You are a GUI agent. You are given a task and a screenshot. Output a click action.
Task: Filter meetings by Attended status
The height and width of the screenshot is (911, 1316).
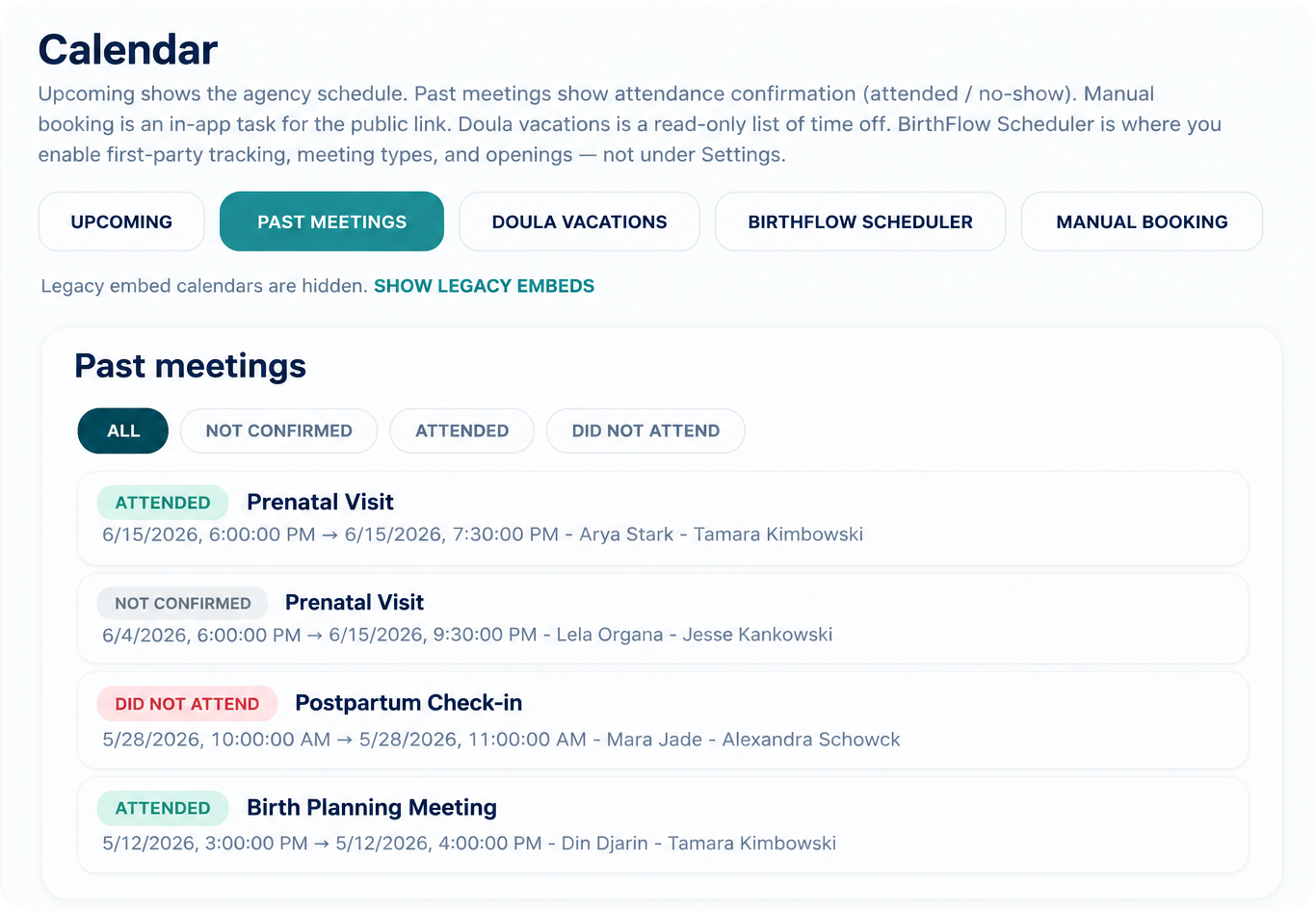coord(461,430)
